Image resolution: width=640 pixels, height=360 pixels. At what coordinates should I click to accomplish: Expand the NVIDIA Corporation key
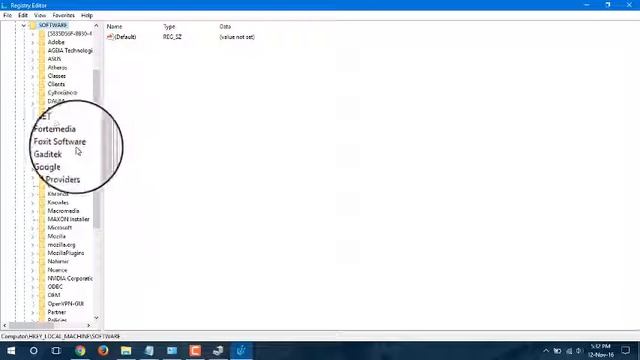[33, 279]
